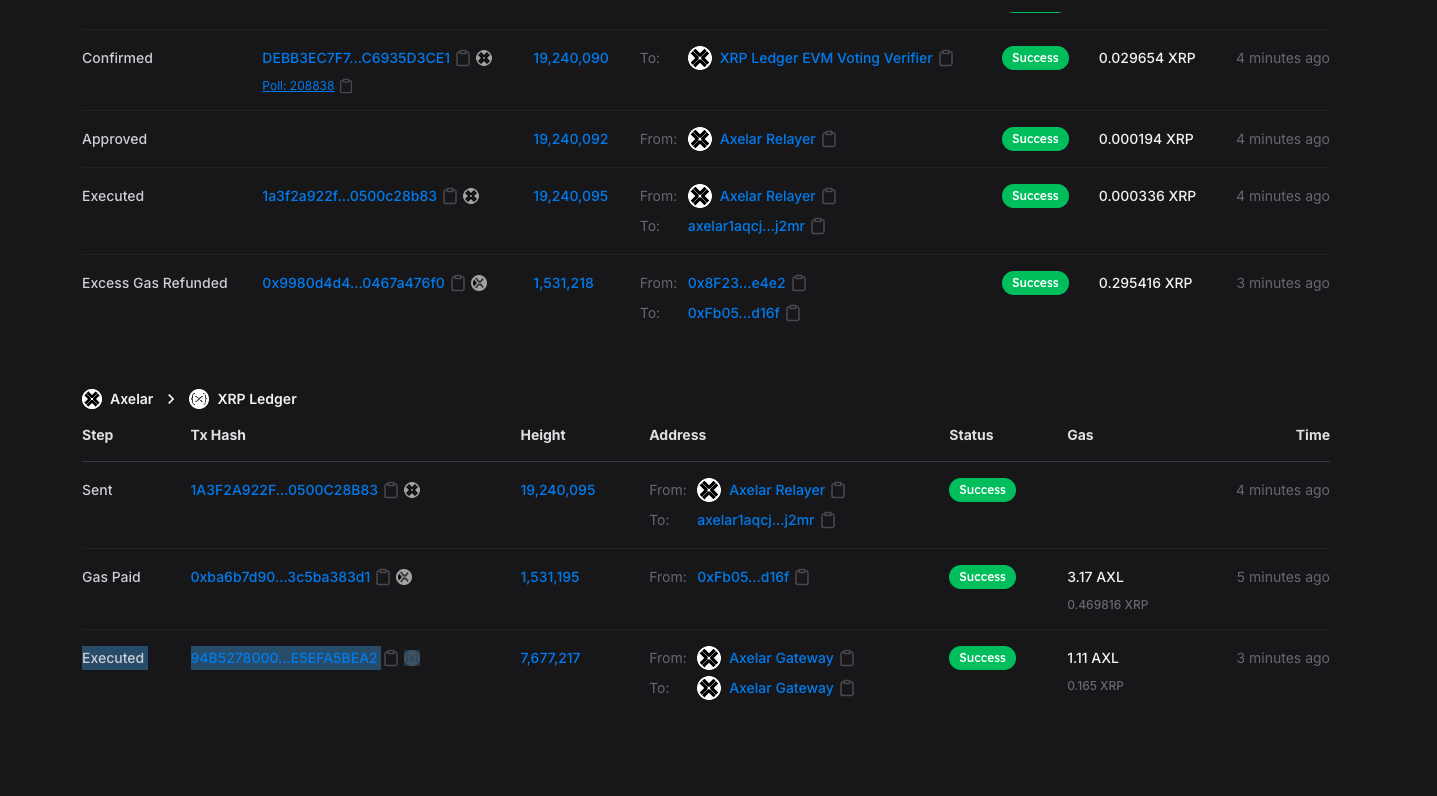The image size is (1437, 796).
Task: Open Axelar Relayer link in Approved row
Action: pyautogui.click(x=768, y=139)
